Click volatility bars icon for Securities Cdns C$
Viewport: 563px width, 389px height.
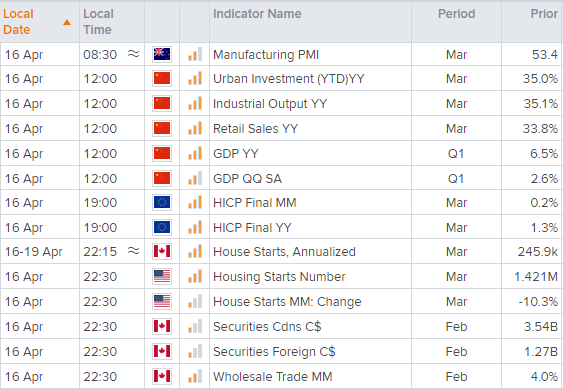195,327
